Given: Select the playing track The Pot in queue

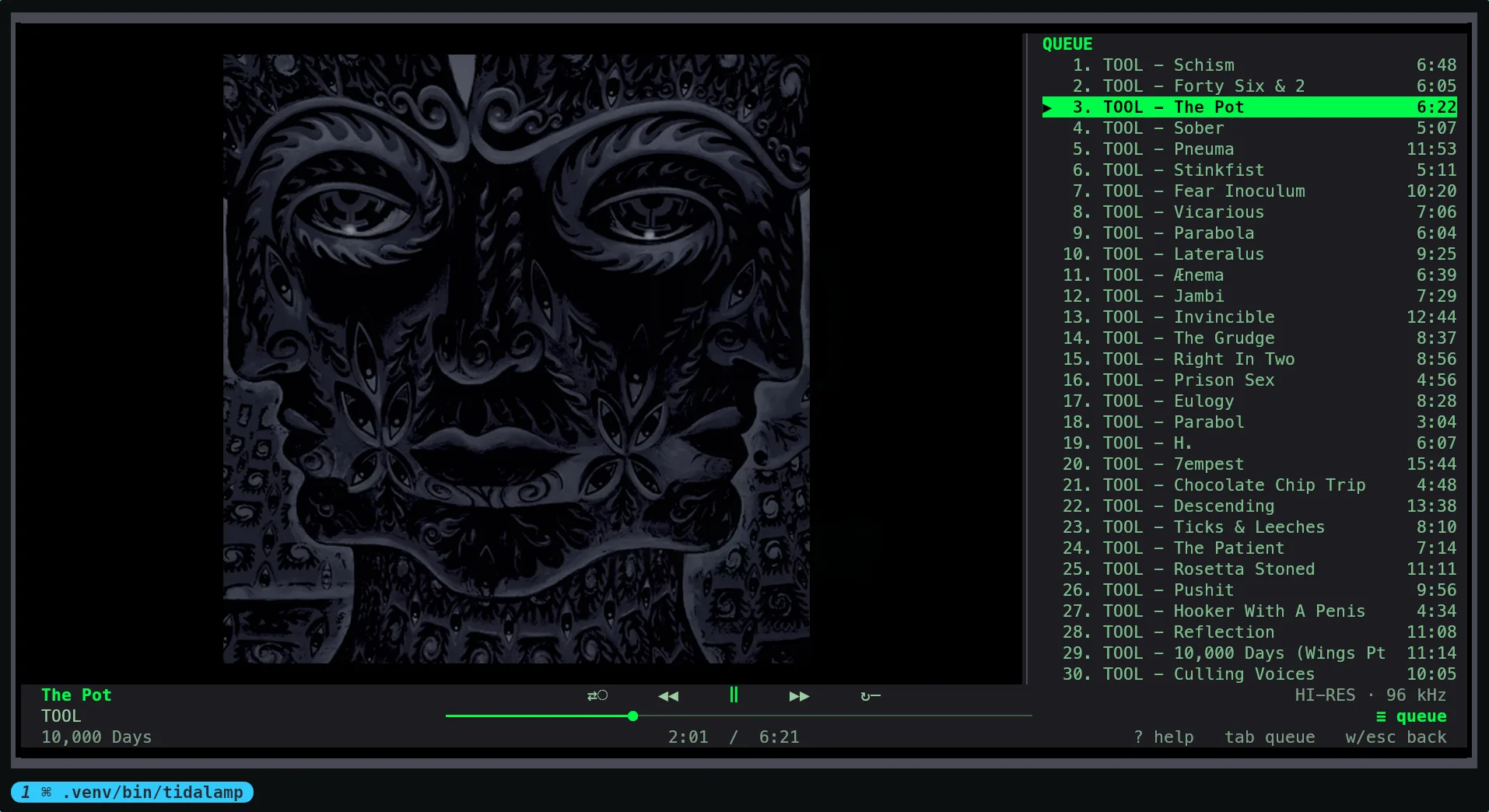Looking at the screenshot, I should point(1249,107).
